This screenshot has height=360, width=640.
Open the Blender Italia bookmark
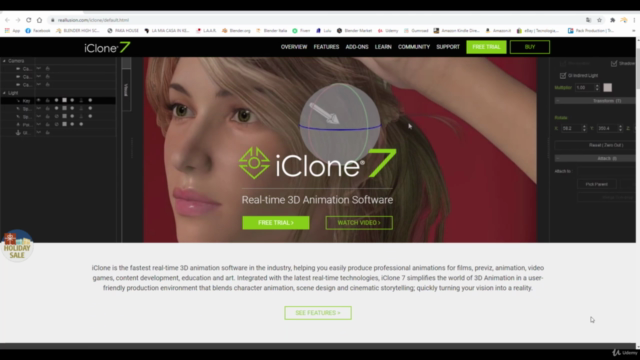(271, 31)
